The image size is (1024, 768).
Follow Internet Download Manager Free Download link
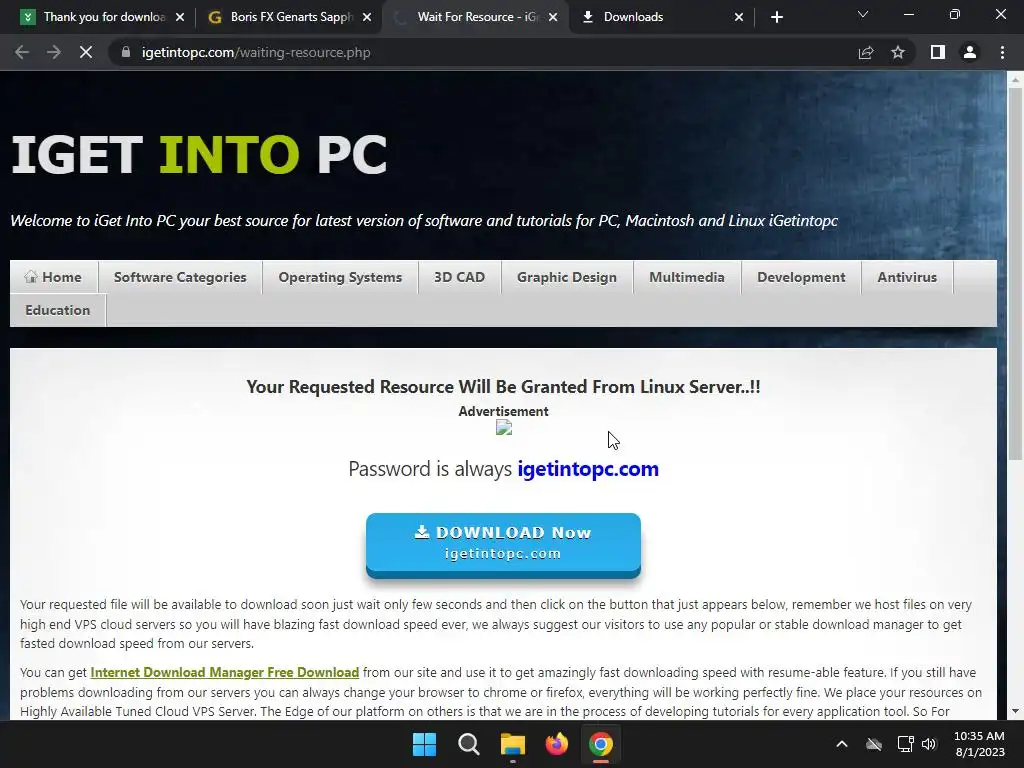click(225, 672)
